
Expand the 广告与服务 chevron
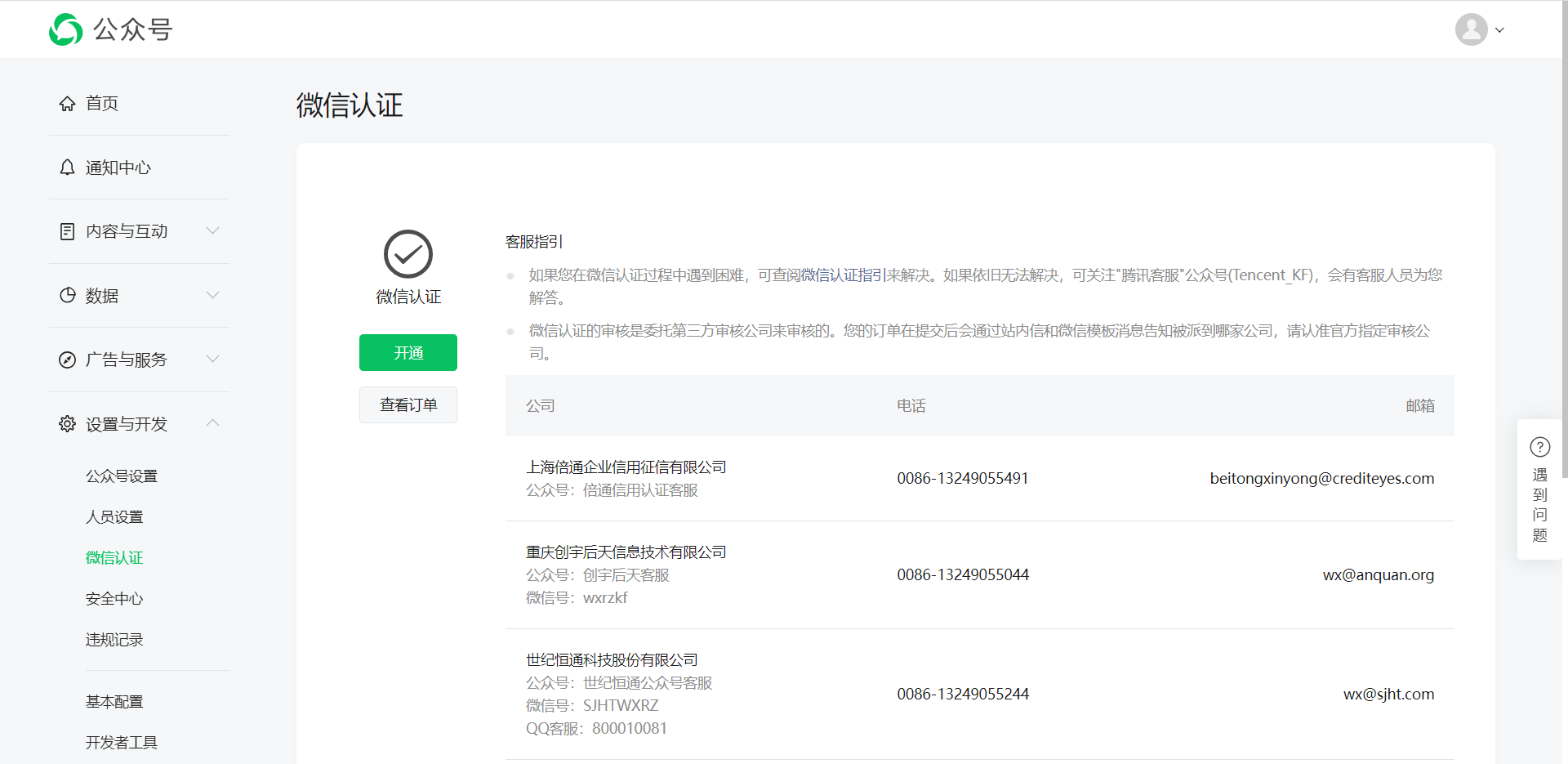pos(212,359)
